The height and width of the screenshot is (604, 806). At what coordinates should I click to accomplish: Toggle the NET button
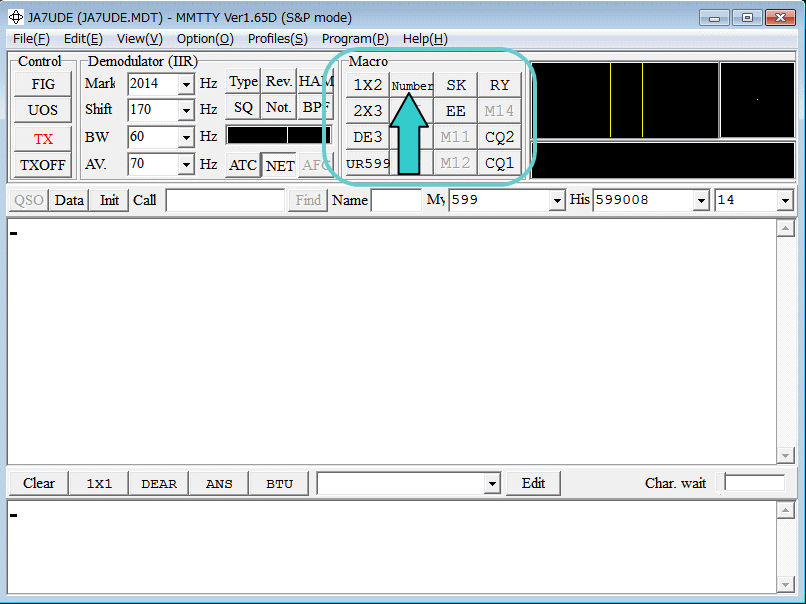[279, 165]
